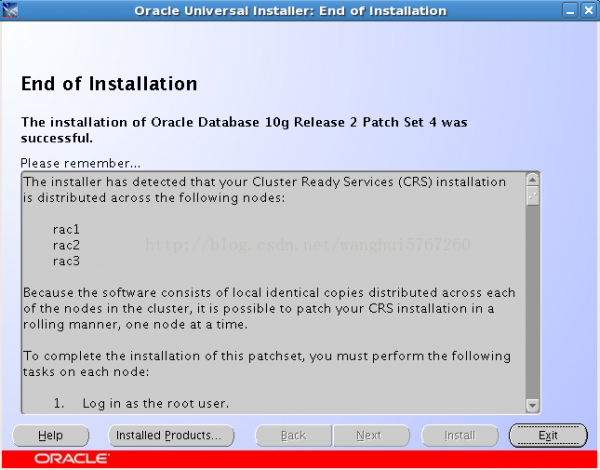
Task: Click the disabled Next button
Action: [371, 436]
